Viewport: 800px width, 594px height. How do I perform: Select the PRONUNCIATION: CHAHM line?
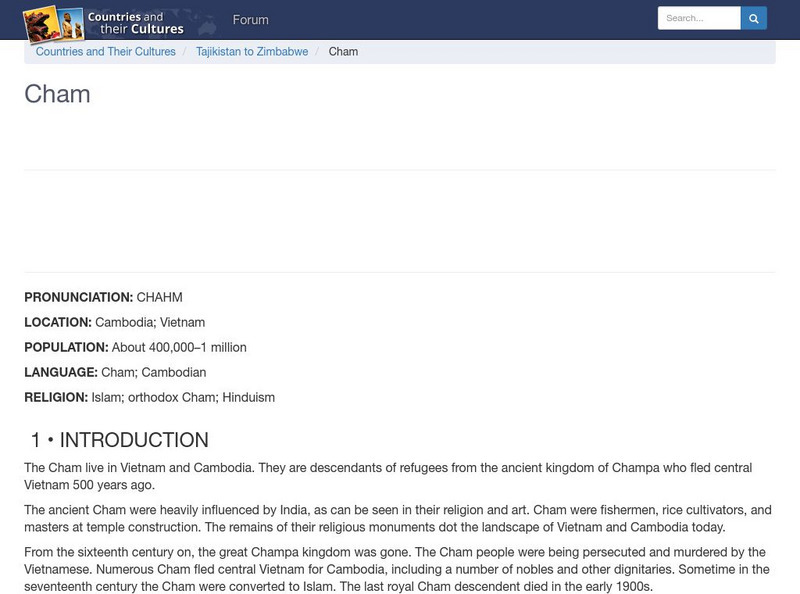point(104,297)
